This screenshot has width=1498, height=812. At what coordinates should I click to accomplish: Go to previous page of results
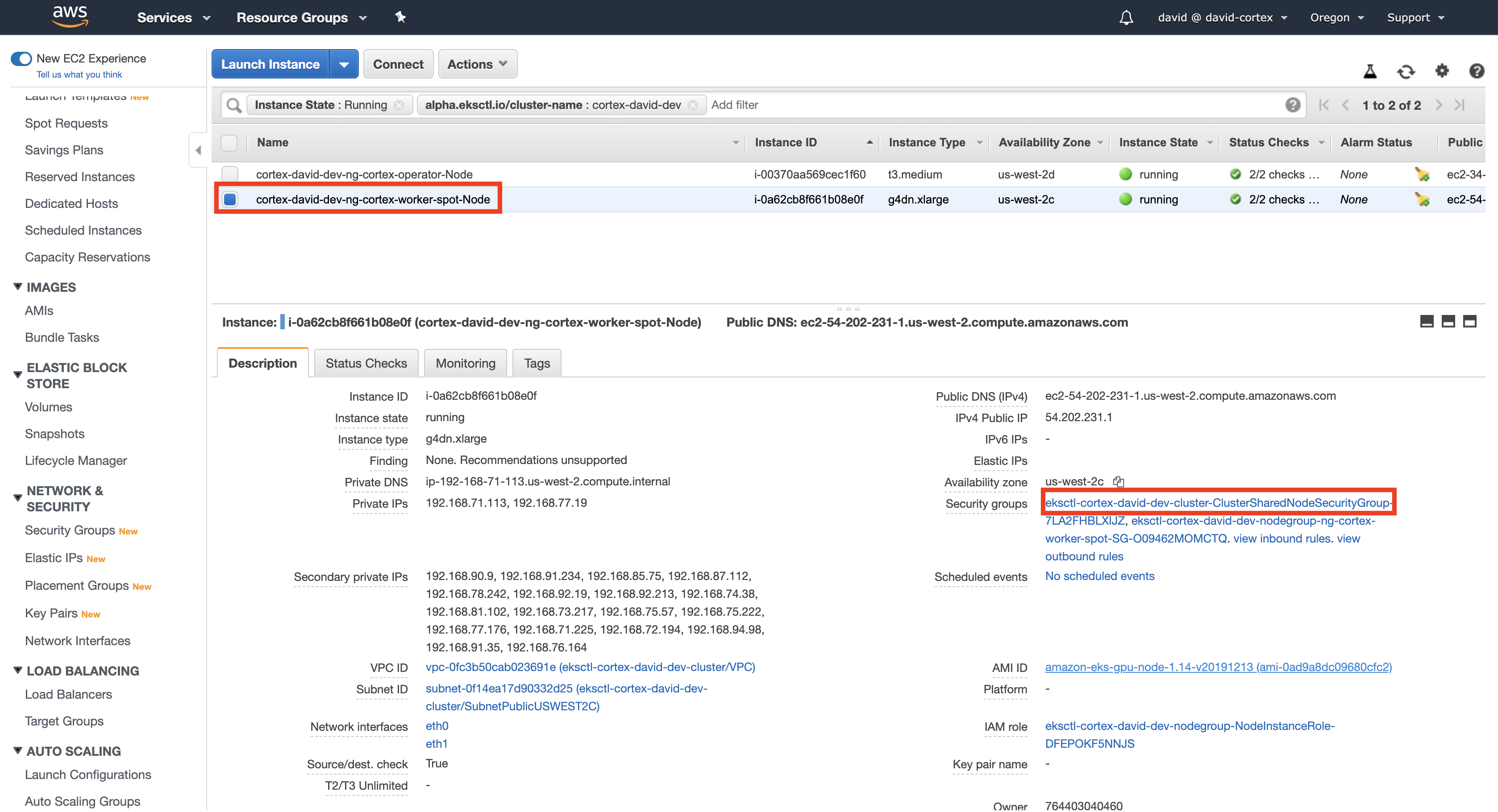(x=1345, y=105)
